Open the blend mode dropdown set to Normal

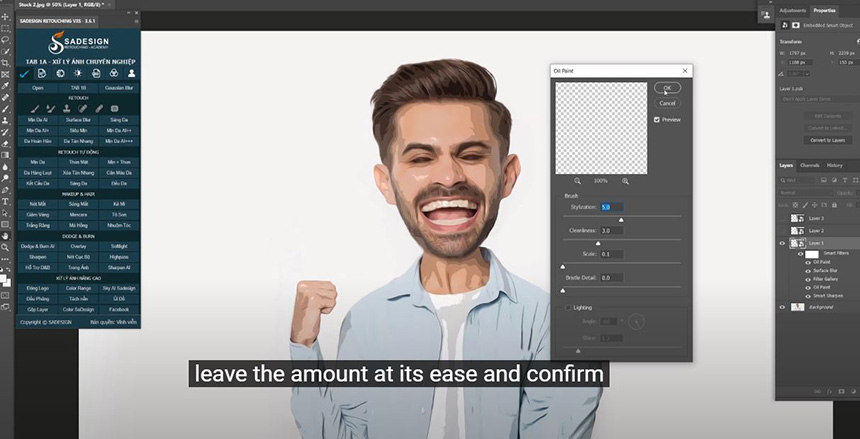[x=800, y=192]
